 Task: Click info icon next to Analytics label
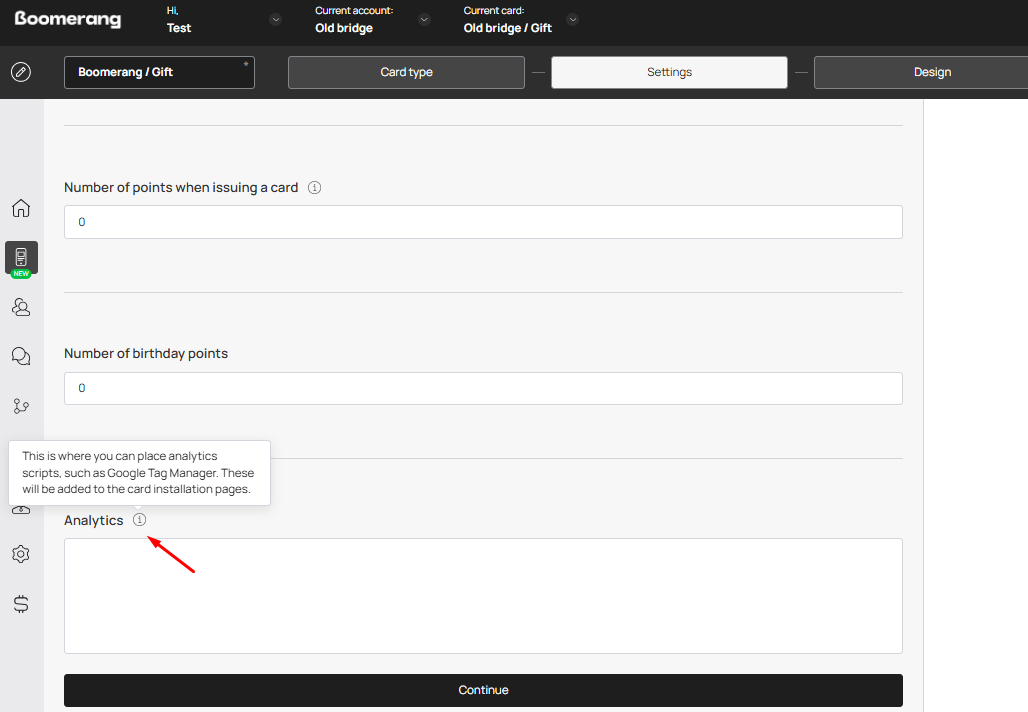(x=140, y=520)
